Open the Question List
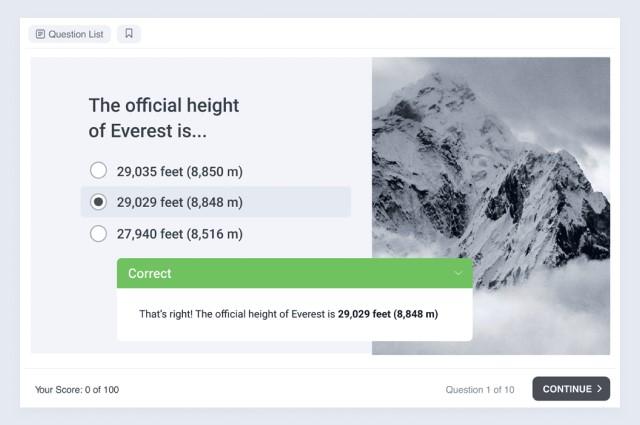This screenshot has width=640, height=425. 69,34
